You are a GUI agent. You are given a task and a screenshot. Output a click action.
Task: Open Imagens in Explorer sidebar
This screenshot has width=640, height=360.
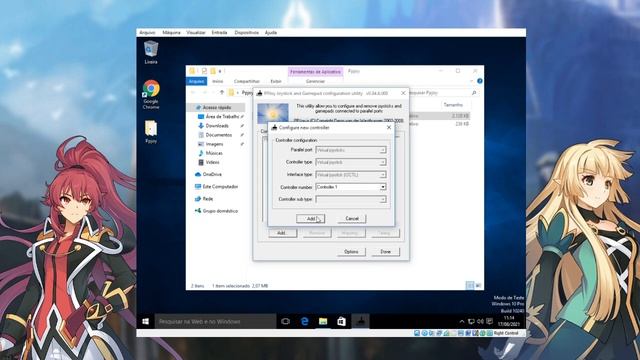214,144
